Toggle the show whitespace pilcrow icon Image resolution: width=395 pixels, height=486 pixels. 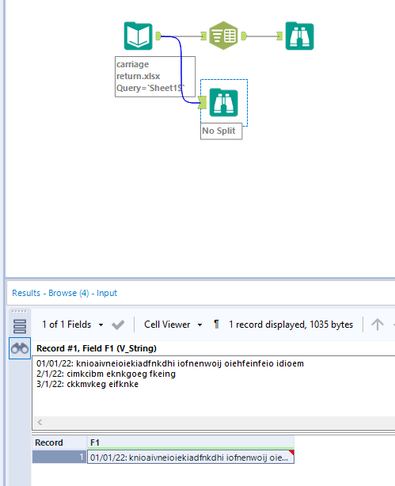click(216, 324)
